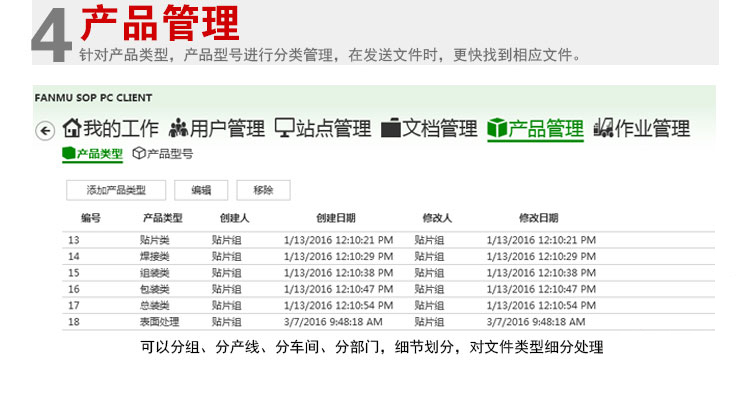Select the 产品管理 menu item
This screenshot has width=750, height=396.
[x=535, y=129]
